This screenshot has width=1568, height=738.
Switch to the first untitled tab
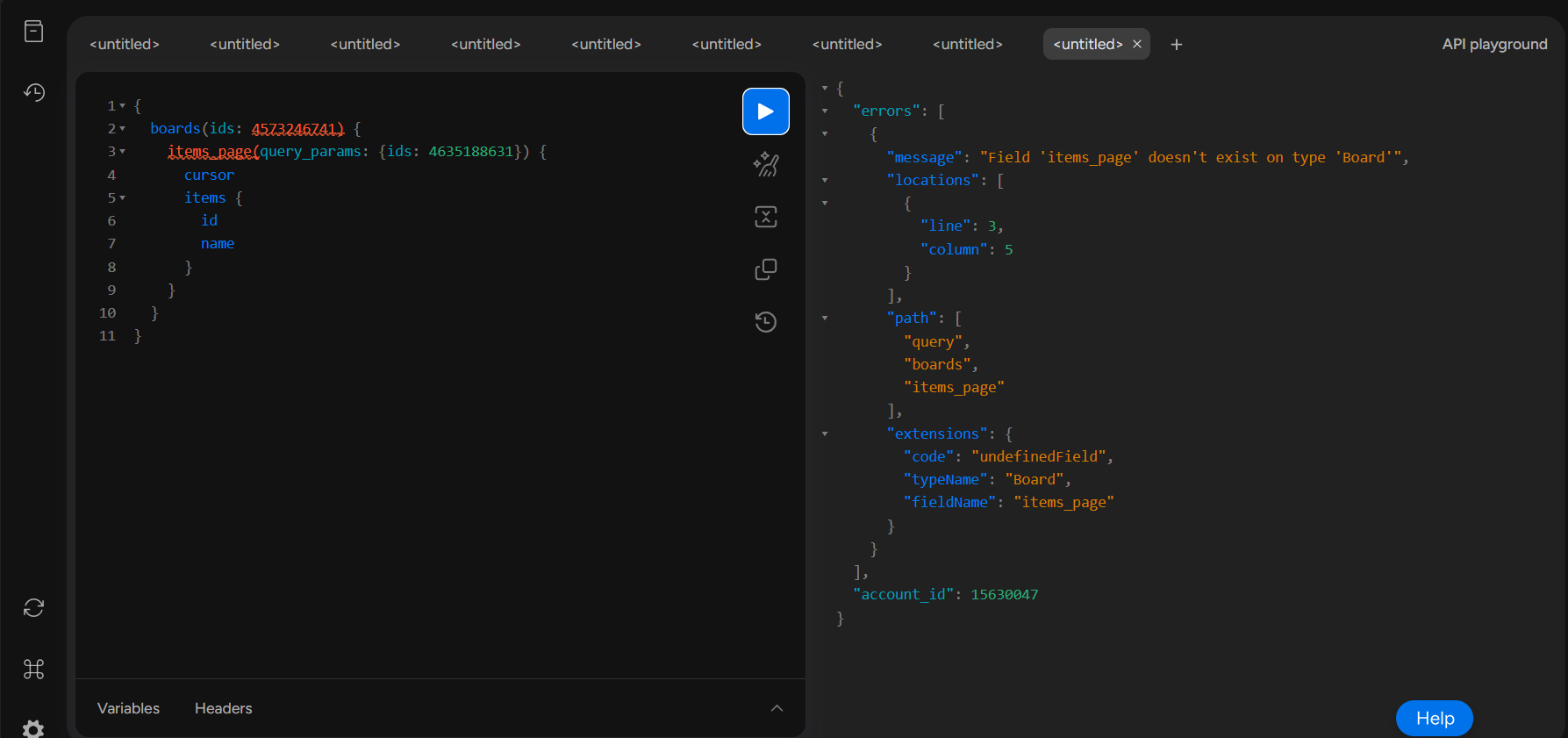point(125,44)
